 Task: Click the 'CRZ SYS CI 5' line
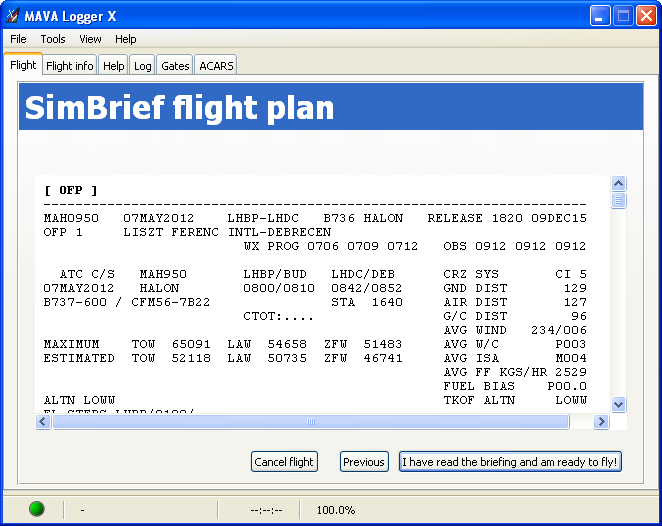coord(515,274)
